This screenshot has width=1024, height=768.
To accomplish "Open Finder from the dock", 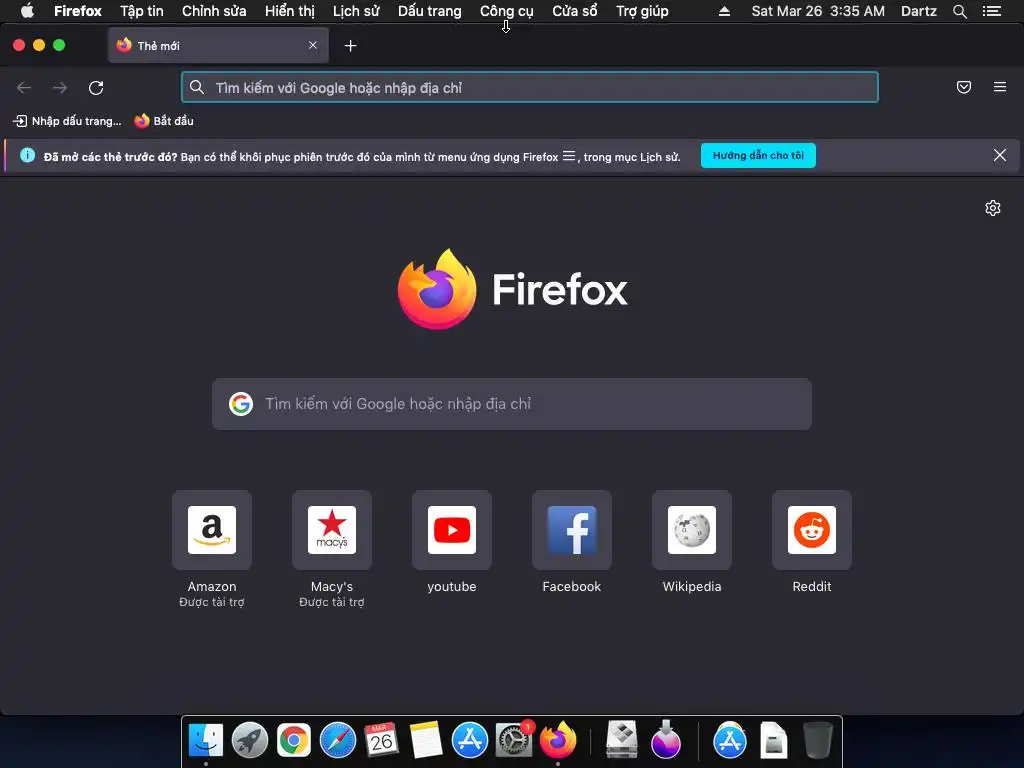I will [x=206, y=741].
